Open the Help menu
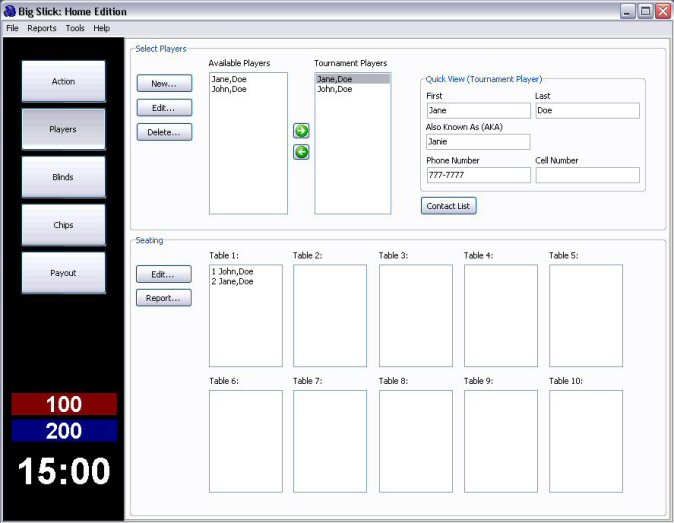 tap(102, 28)
